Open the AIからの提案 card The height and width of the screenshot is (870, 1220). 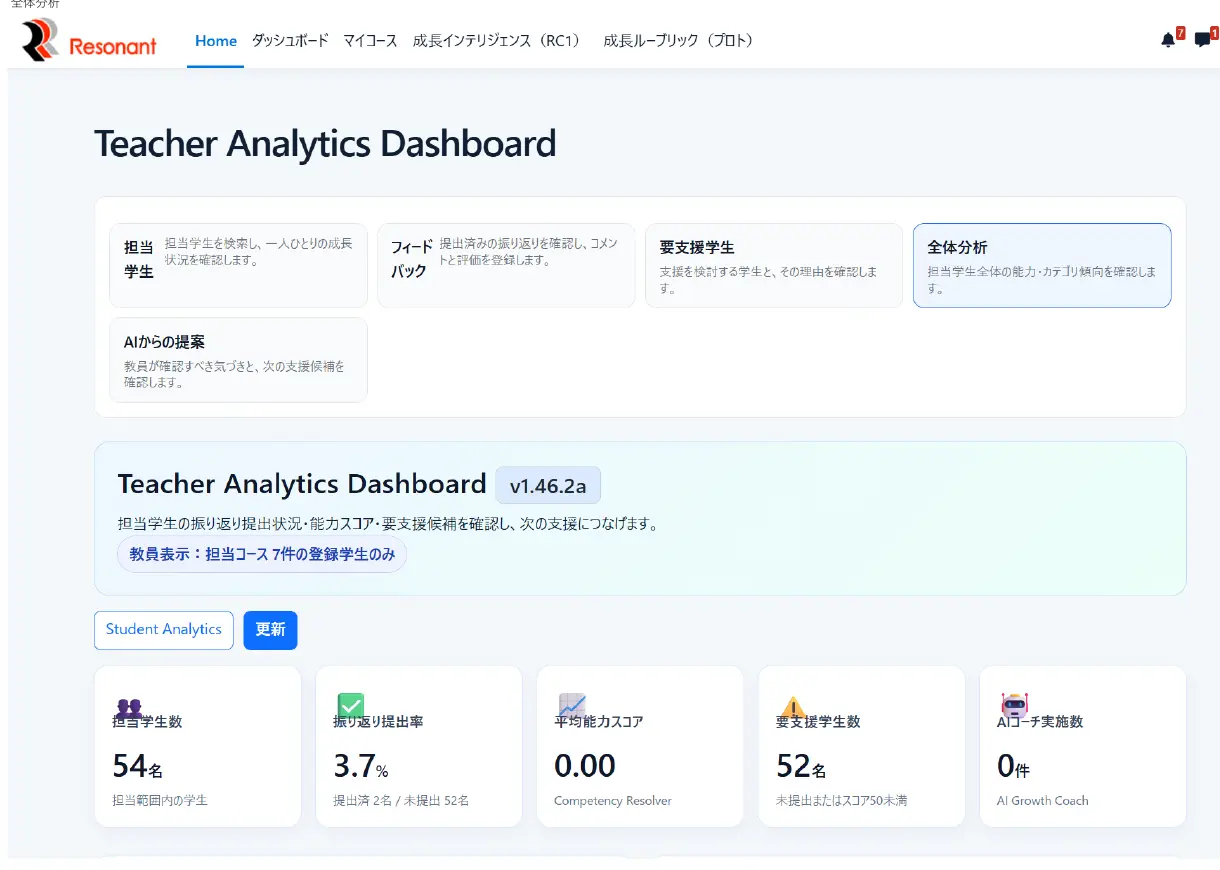tap(238, 360)
